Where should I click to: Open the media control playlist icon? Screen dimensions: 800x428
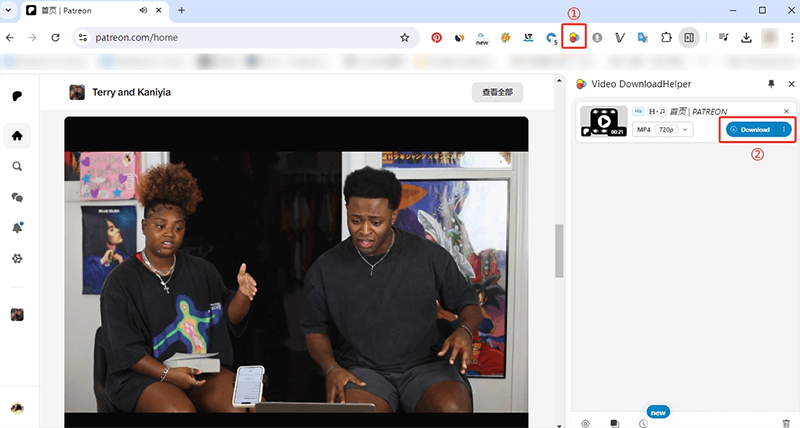tap(723, 37)
